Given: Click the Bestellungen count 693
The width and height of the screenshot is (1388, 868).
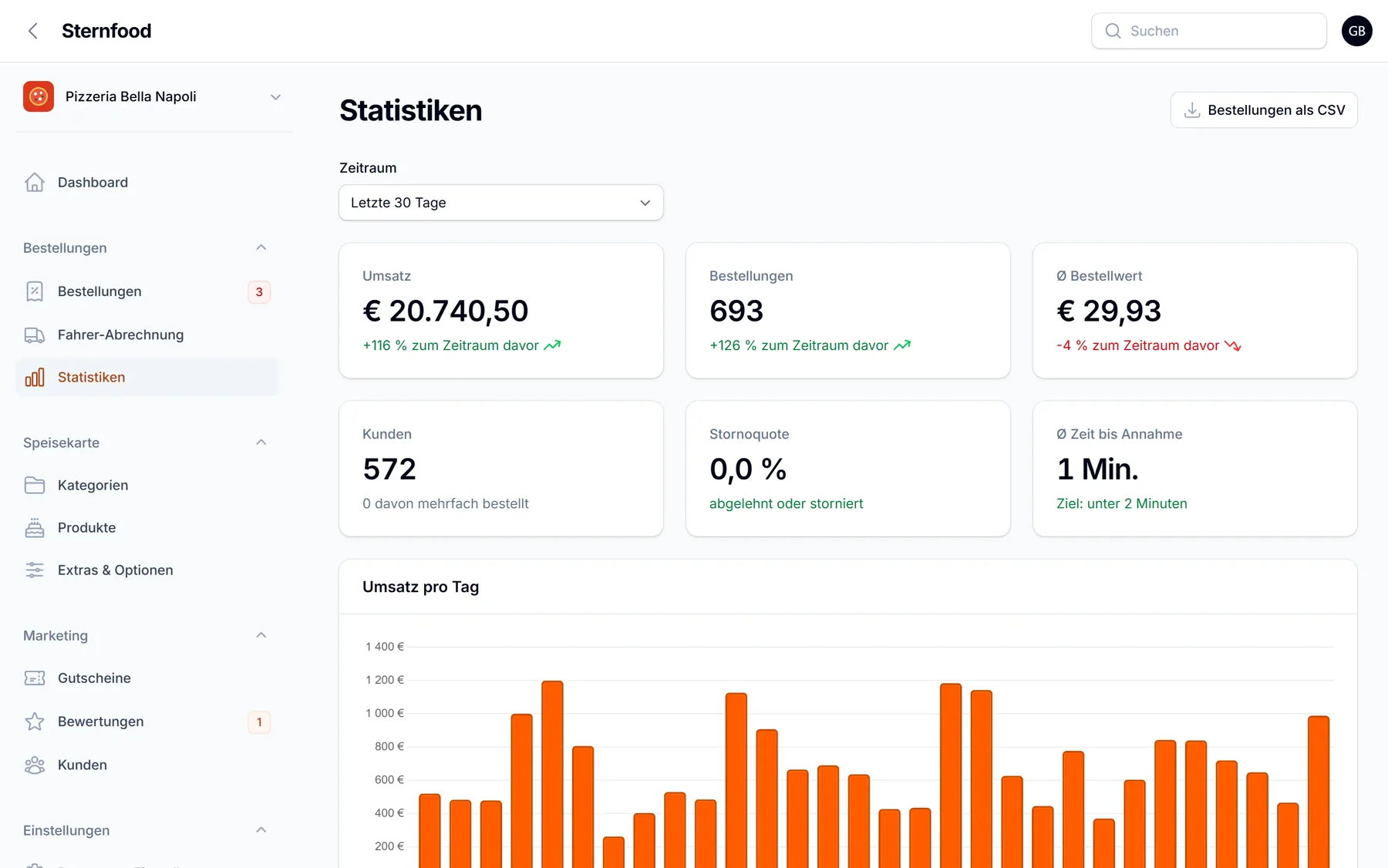Looking at the screenshot, I should pyautogui.click(x=736, y=311).
